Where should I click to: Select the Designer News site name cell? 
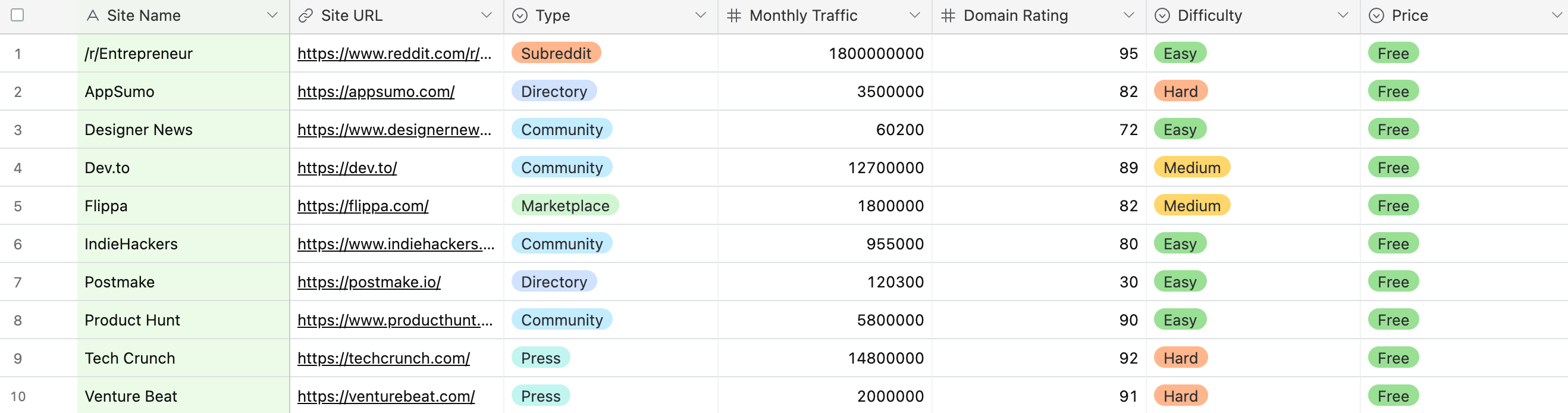pyautogui.click(x=183, y=130)
